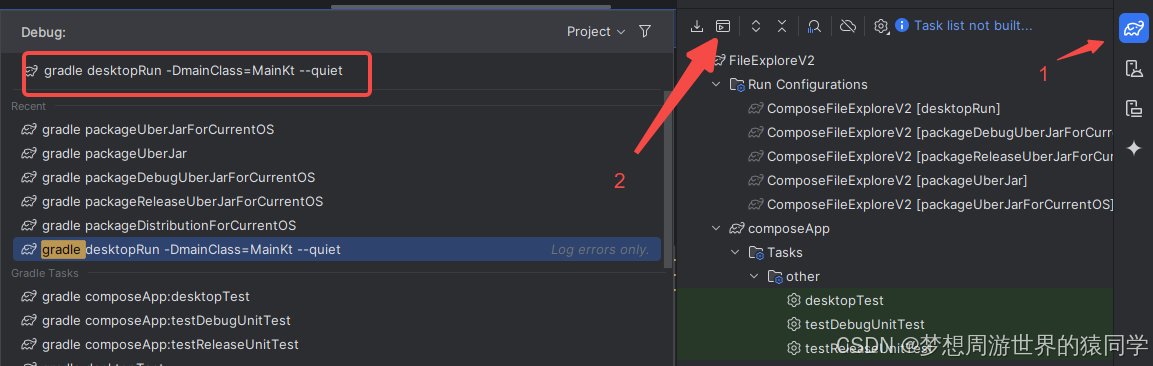Click the Analyze Dependencies icon
Screen dimensions: 1153x366
[x=814, y=26]
